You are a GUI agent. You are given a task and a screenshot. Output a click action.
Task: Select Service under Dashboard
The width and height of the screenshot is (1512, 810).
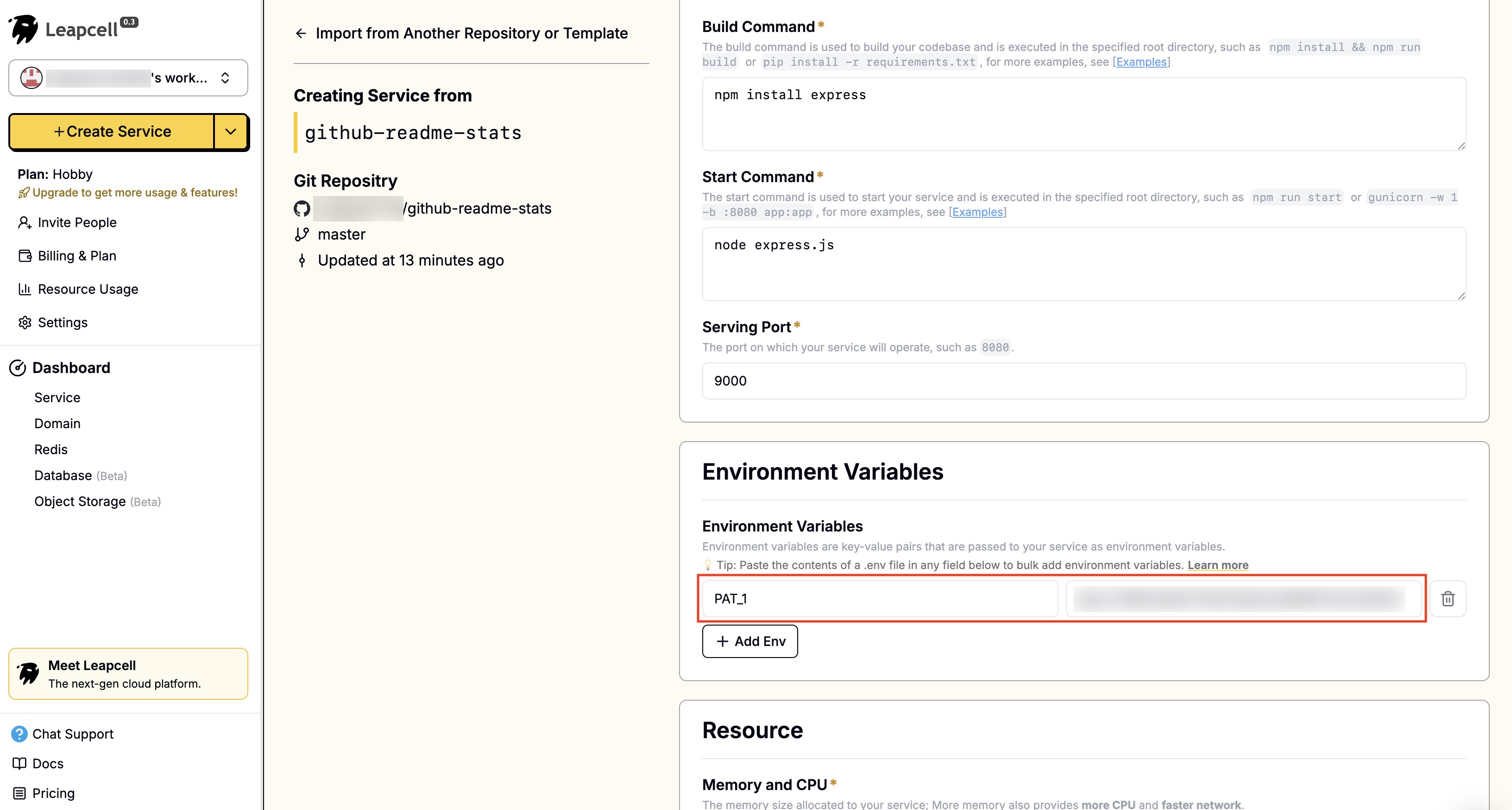[57, 398]
